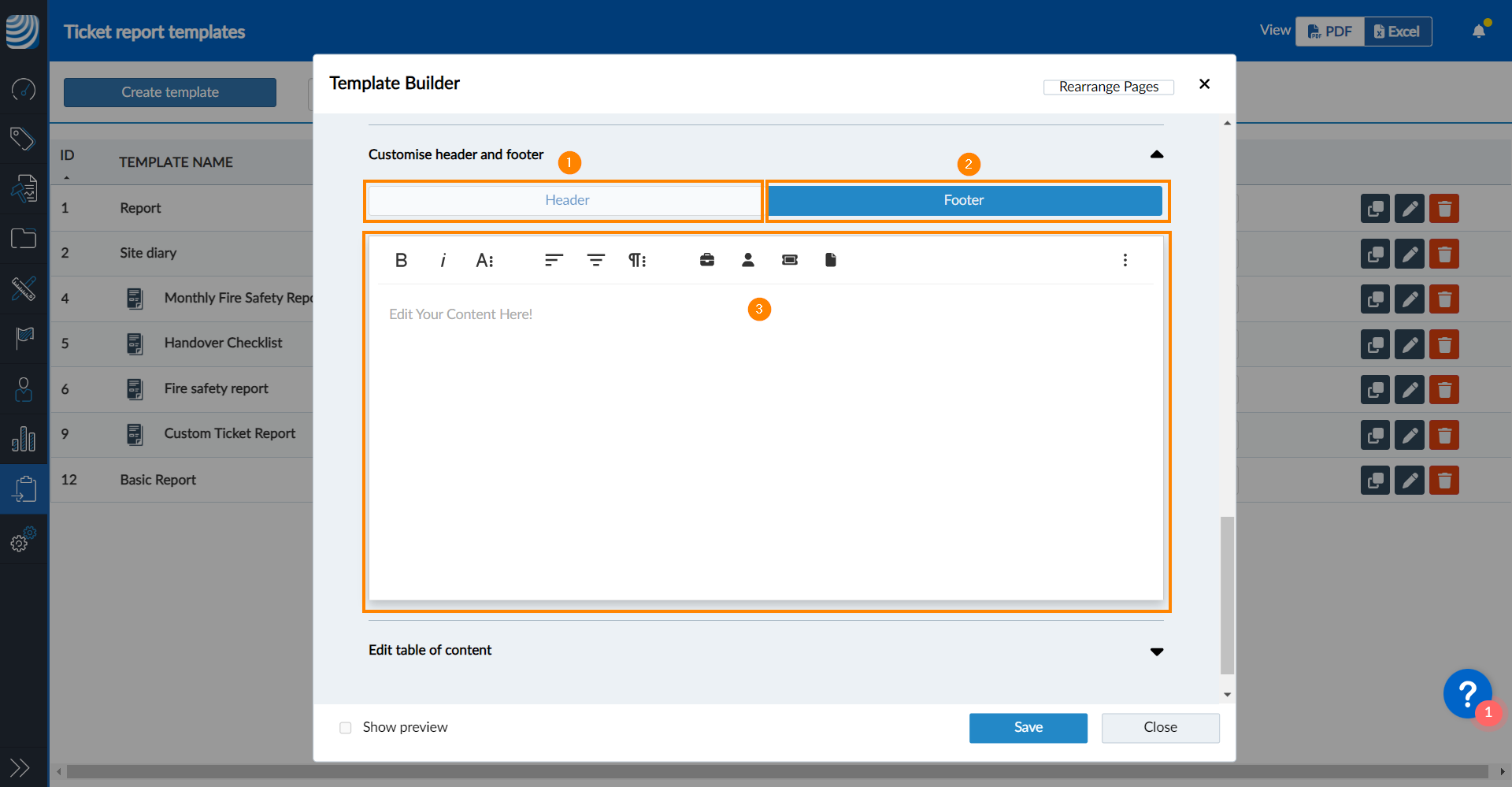The image size is (1512, 787).
Task: Toggle bold formatting in the editor
Action: tap(401, 260)
